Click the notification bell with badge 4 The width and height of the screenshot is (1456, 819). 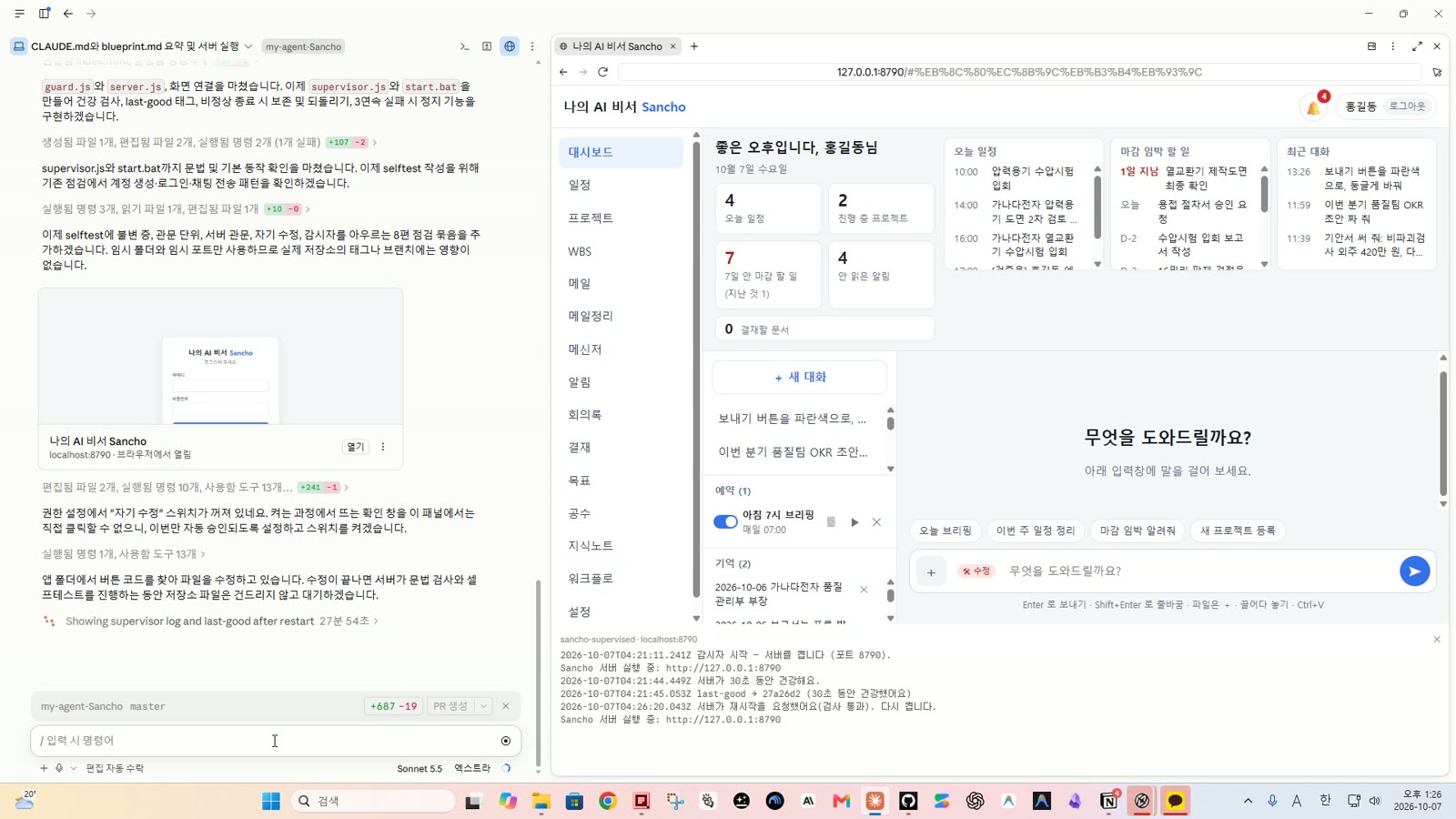(x=1314, y=106)
